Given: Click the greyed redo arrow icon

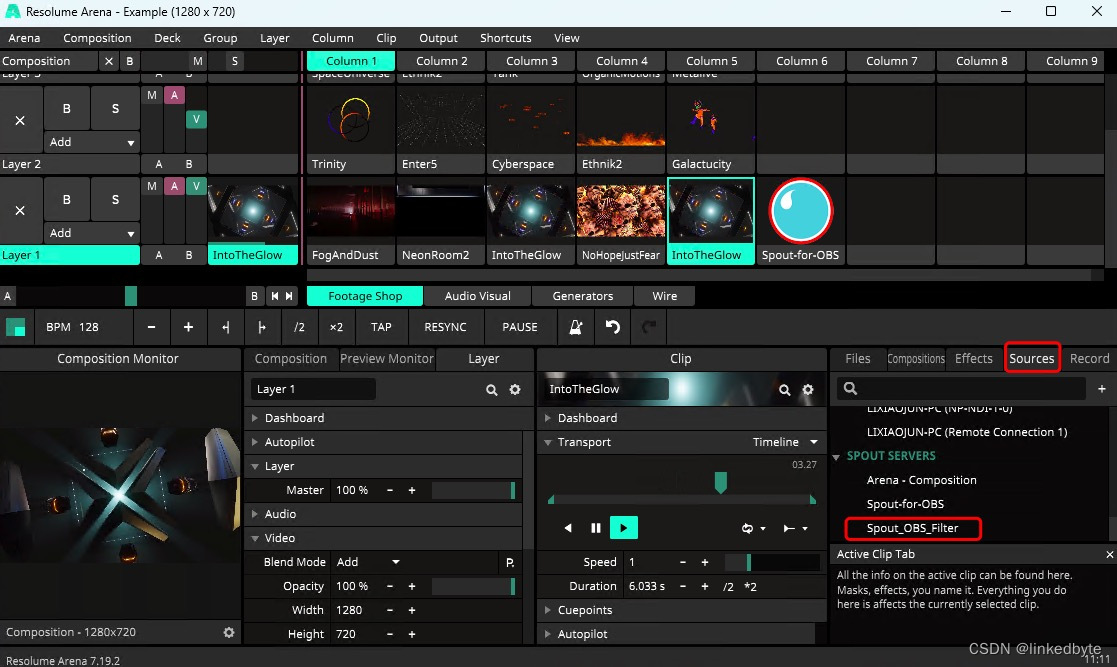Looking at the screenshot, I should [x=648, y=327].
